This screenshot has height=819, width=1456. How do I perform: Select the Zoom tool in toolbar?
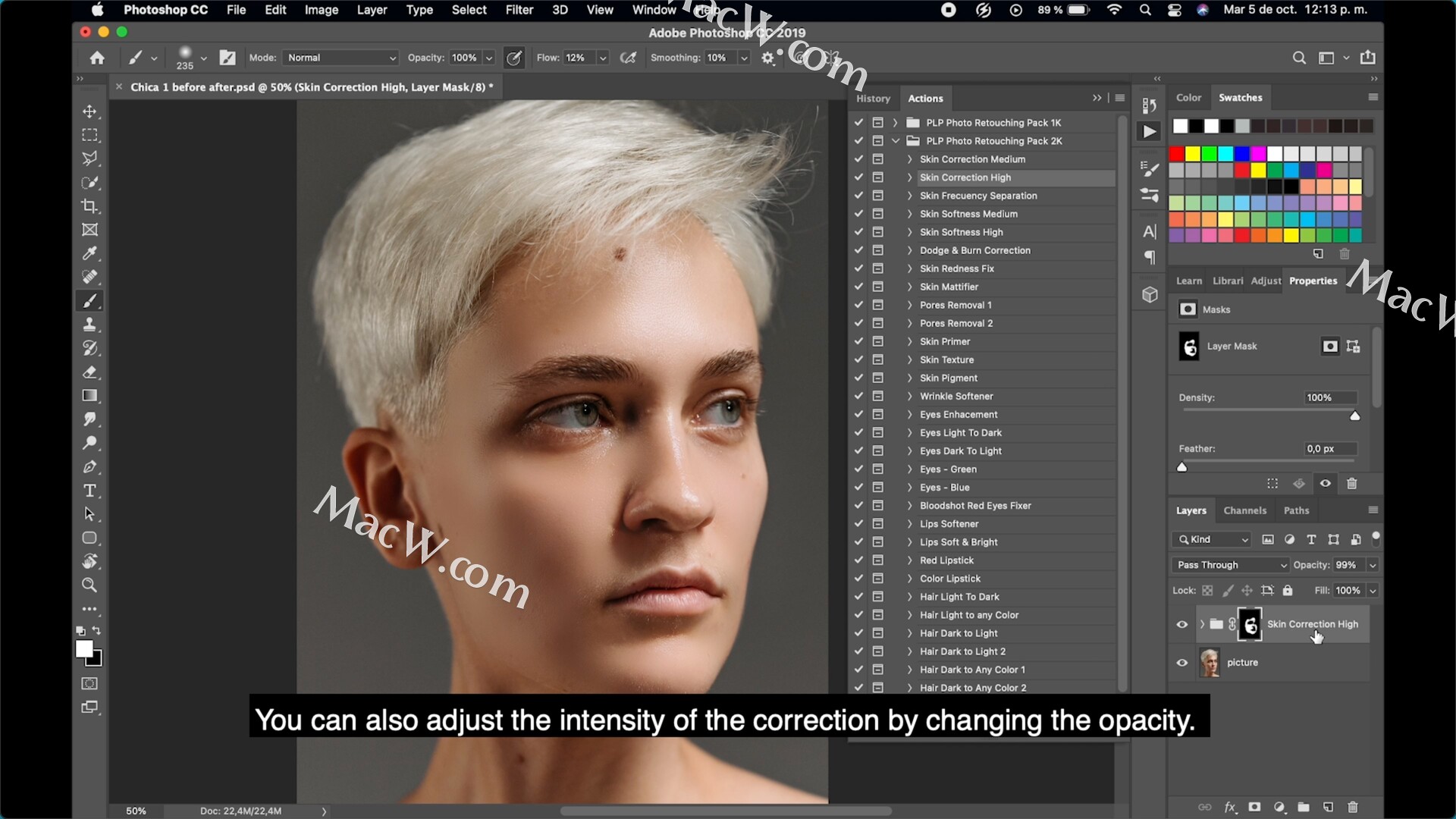pos(89,585)
